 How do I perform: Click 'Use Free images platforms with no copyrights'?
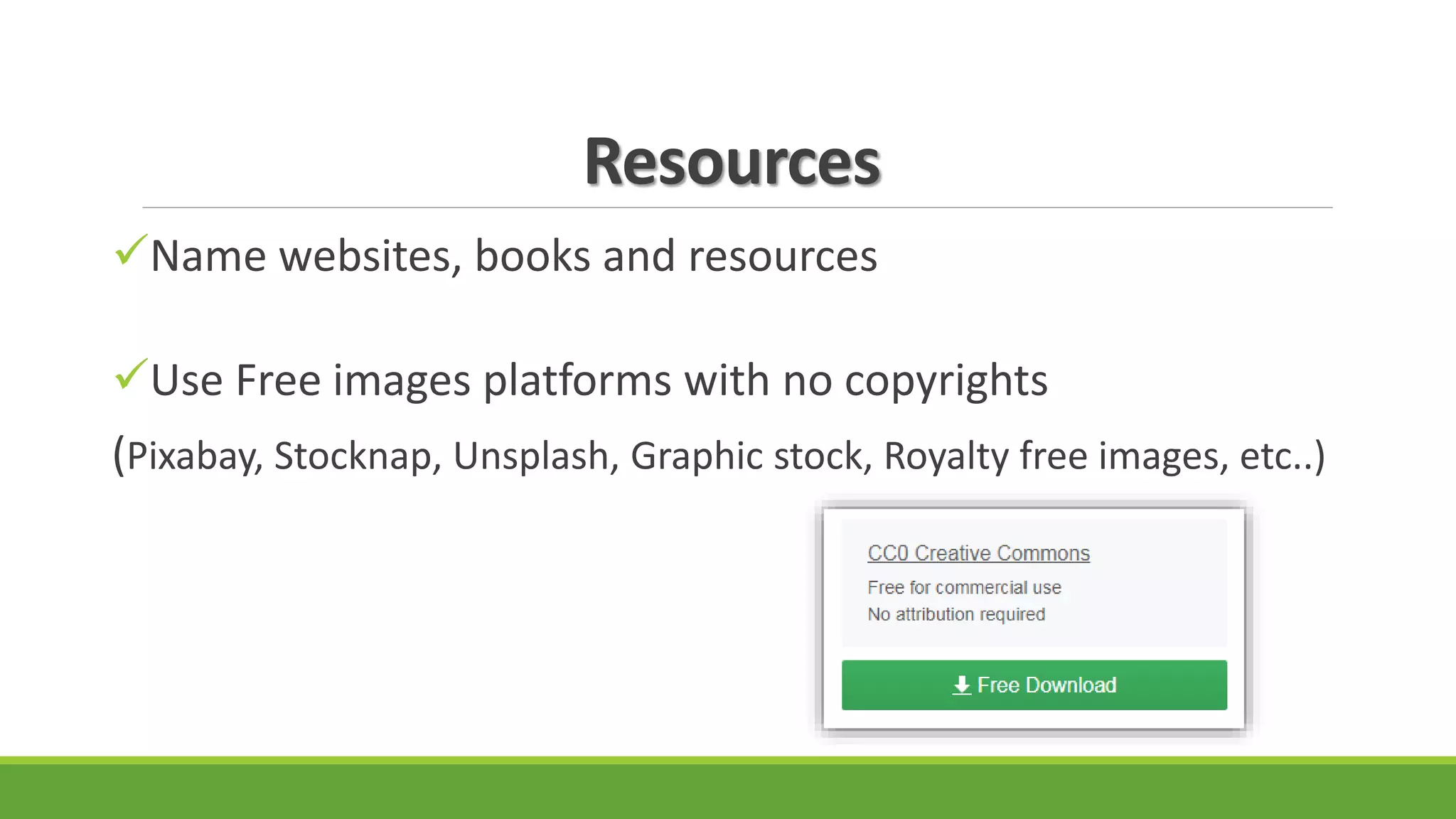click(x=599, y=380)
